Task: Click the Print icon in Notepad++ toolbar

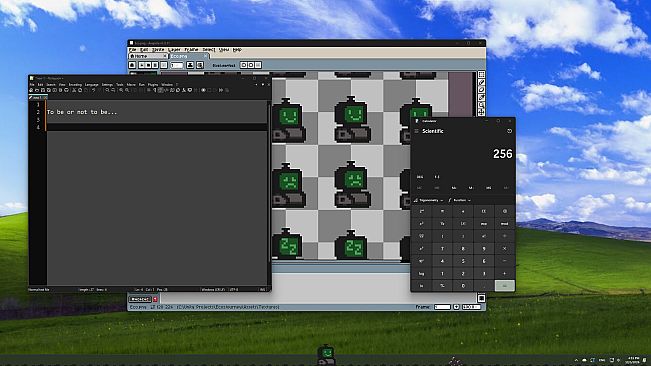Action: [66, 90]
